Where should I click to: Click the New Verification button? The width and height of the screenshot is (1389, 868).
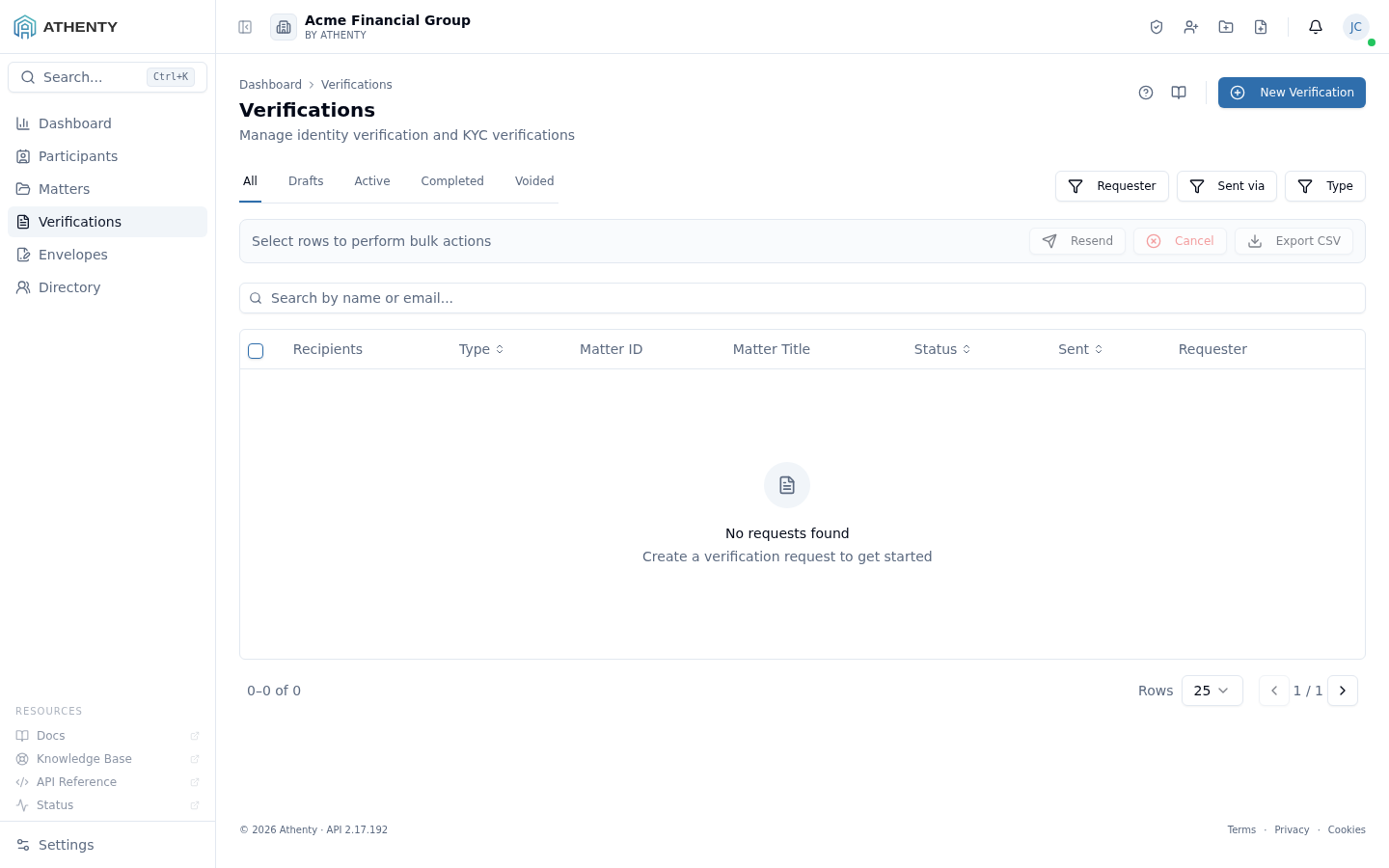[x=1292, y=93]
